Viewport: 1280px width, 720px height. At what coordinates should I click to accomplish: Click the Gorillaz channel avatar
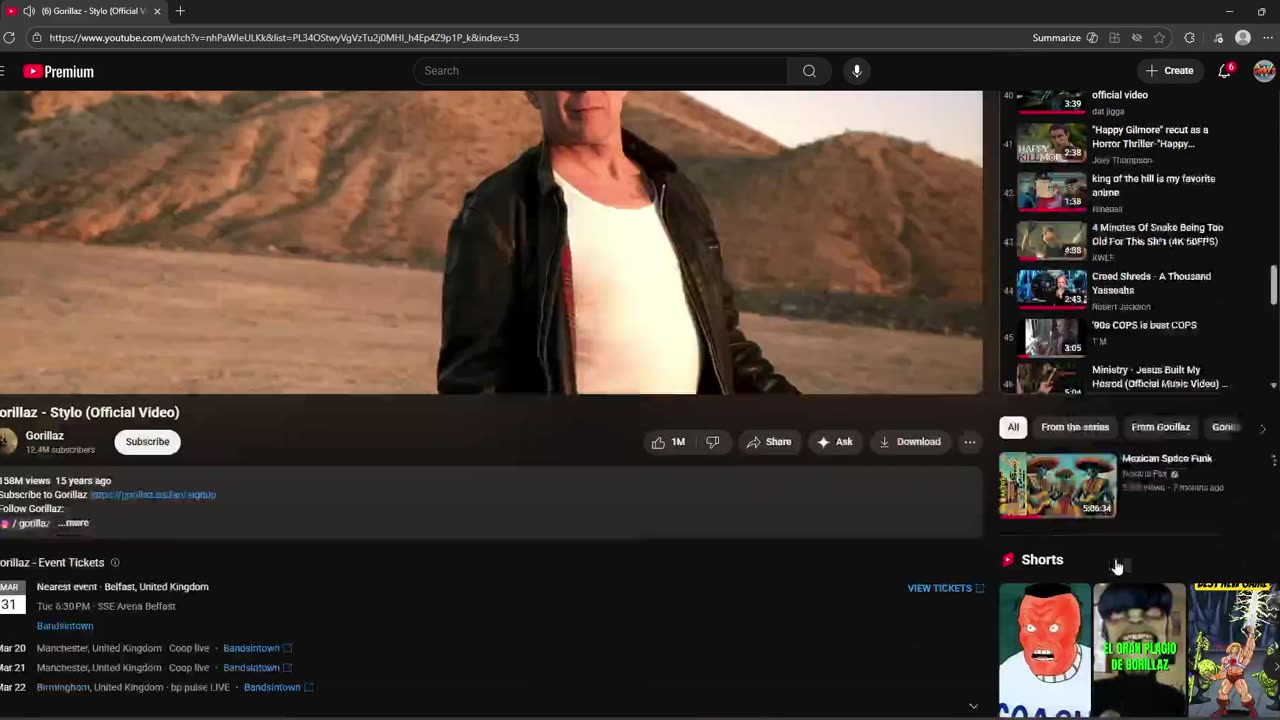[x=7, y=442]
